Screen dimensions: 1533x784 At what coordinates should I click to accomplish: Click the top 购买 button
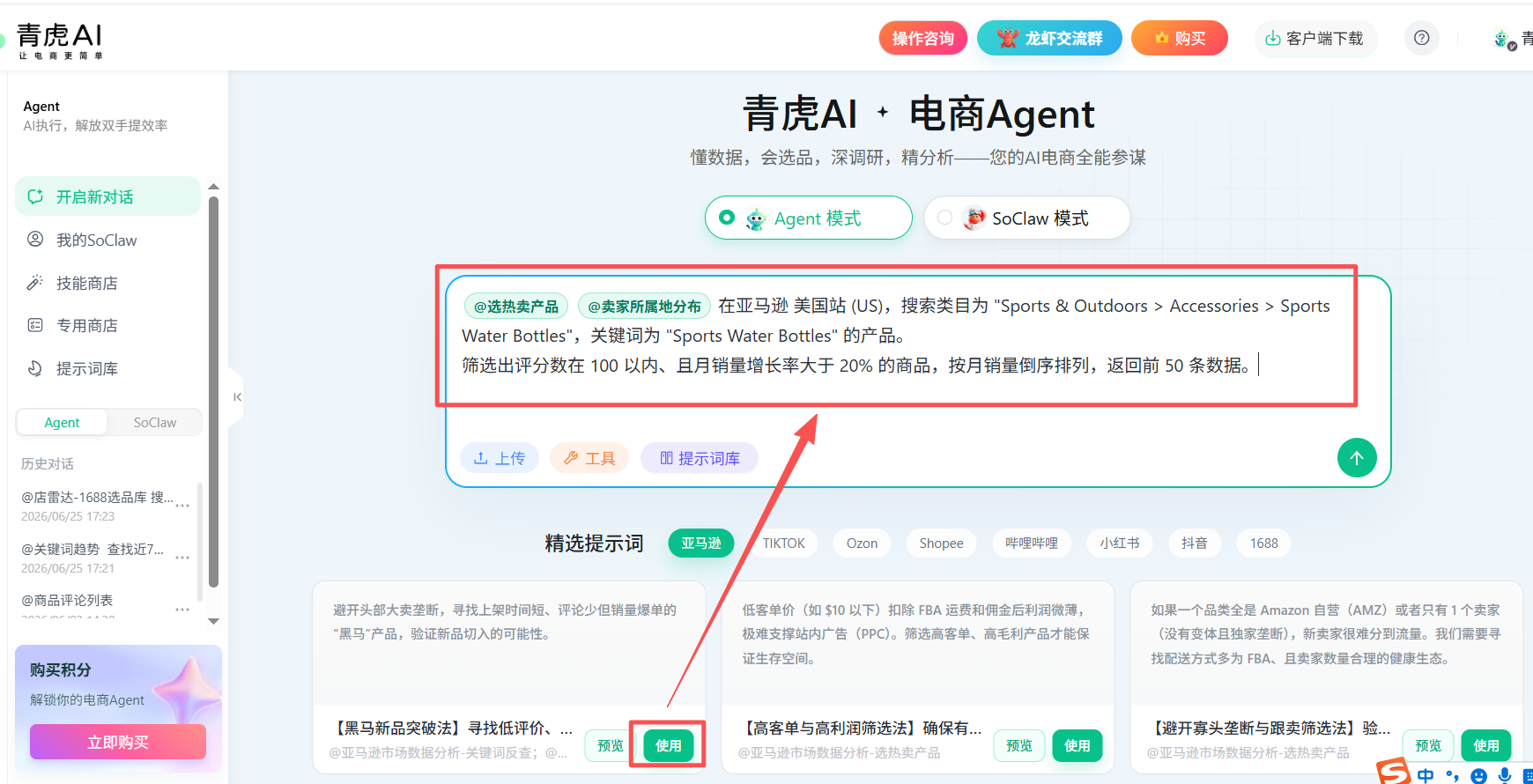[1180, 38]
